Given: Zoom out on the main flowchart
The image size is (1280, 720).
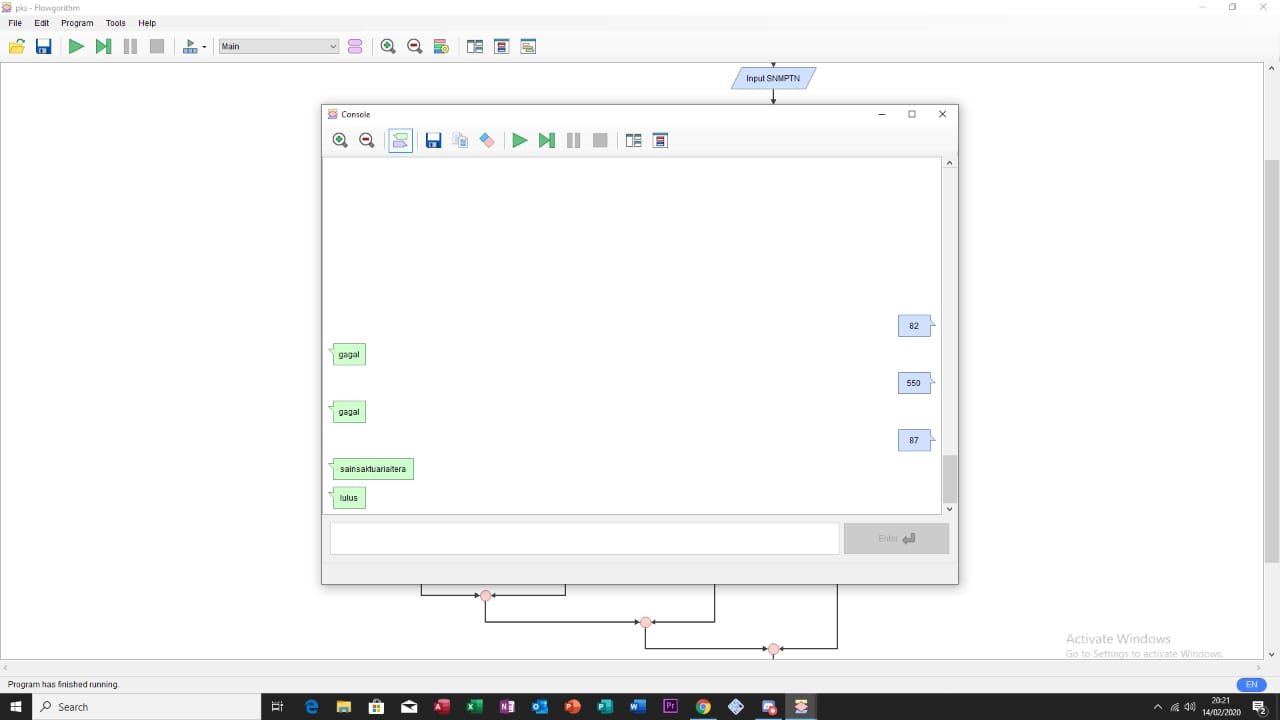Looking at the screenshot, I should click(x=415, y=46).
